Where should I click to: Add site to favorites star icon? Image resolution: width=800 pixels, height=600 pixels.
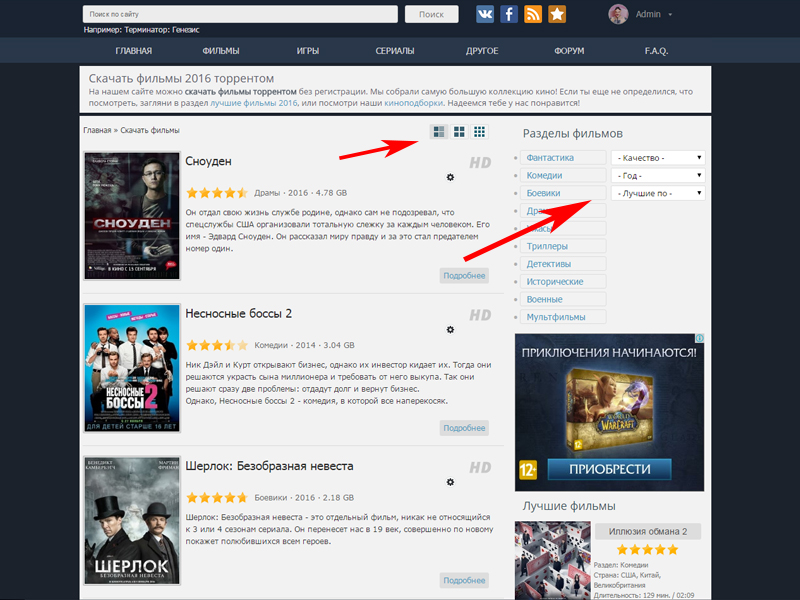click(557, 14)
